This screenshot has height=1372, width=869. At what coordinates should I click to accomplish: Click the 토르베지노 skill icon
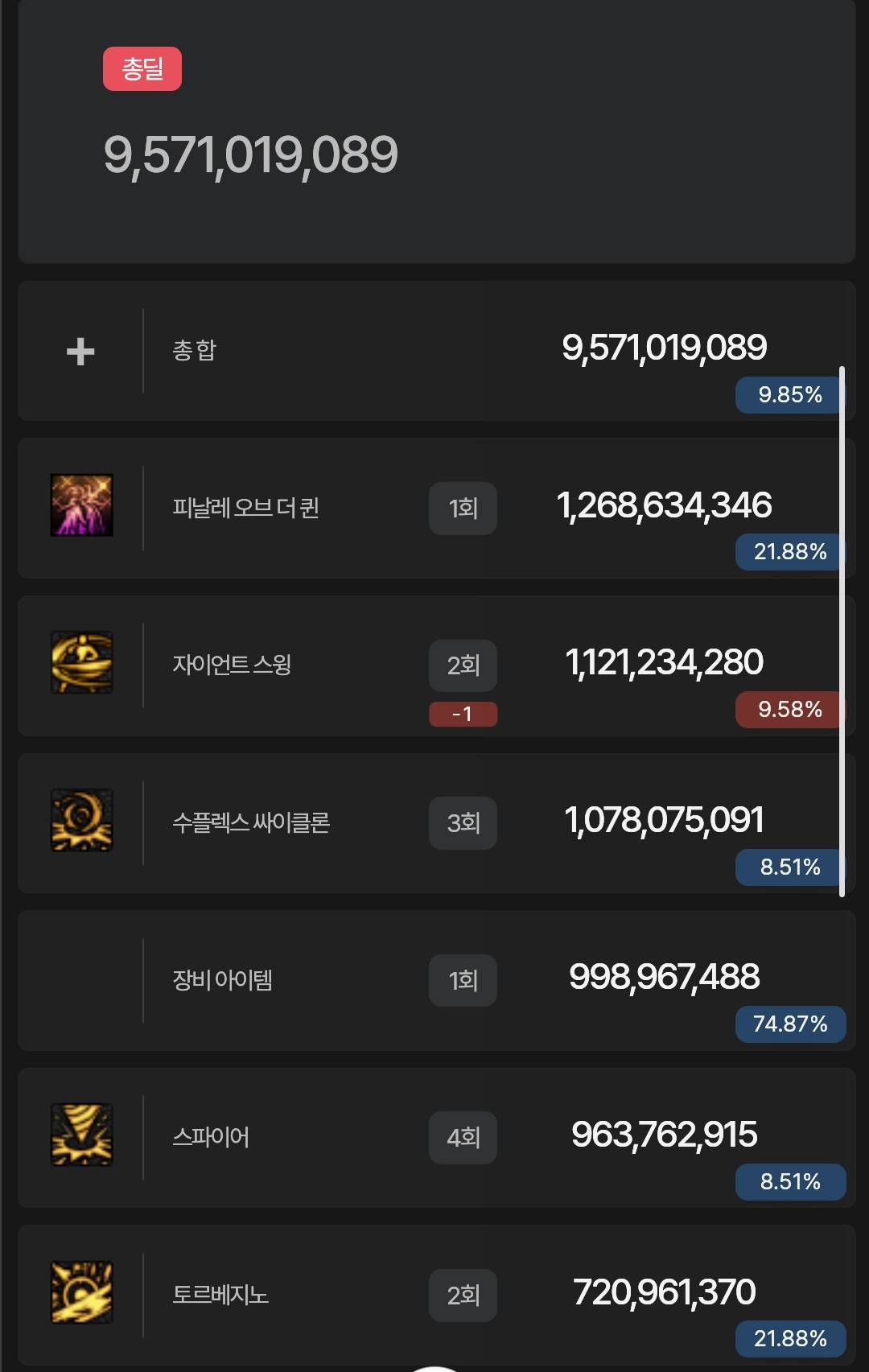pyautogui.click(x=81, y=1292)
